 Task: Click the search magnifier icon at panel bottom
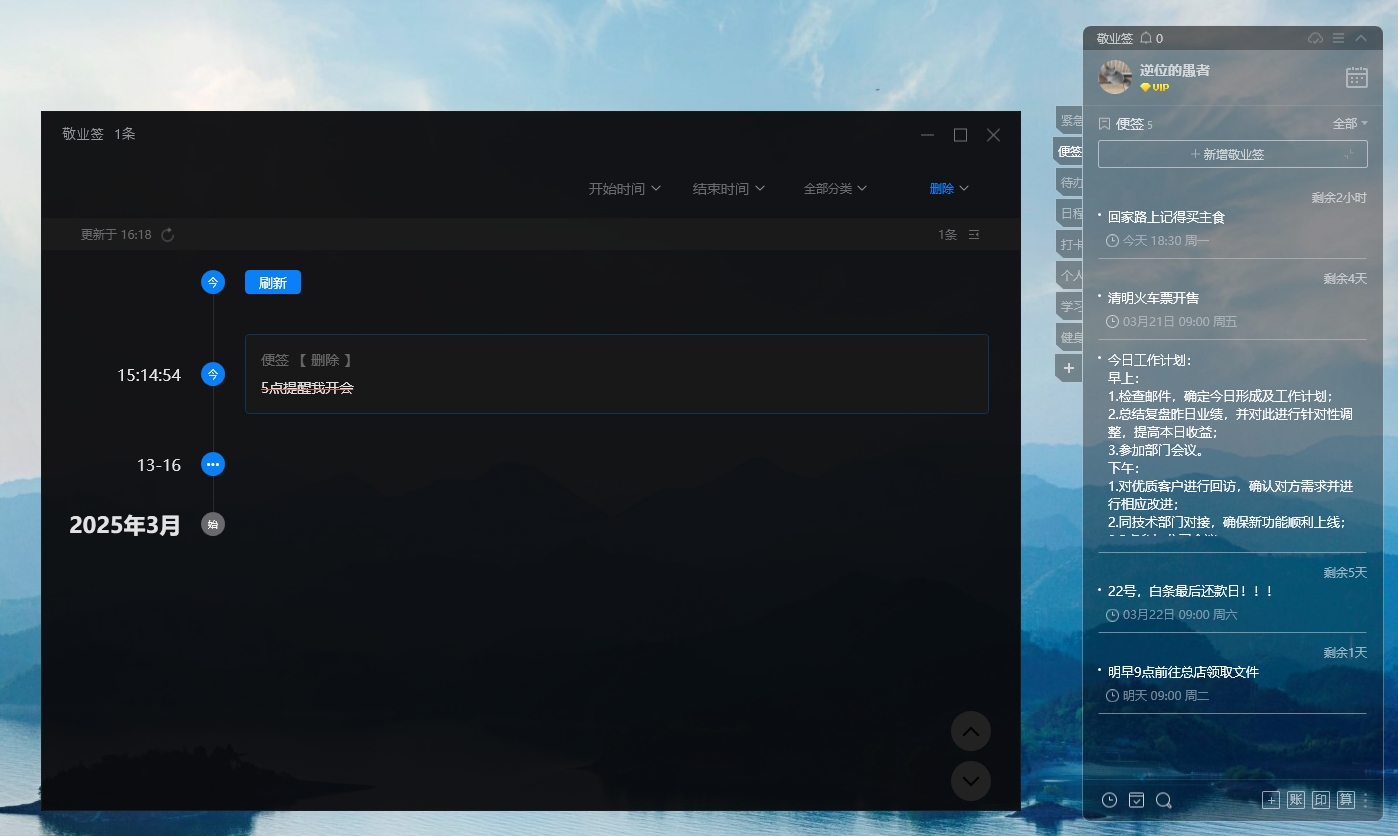pos(1163,800)
